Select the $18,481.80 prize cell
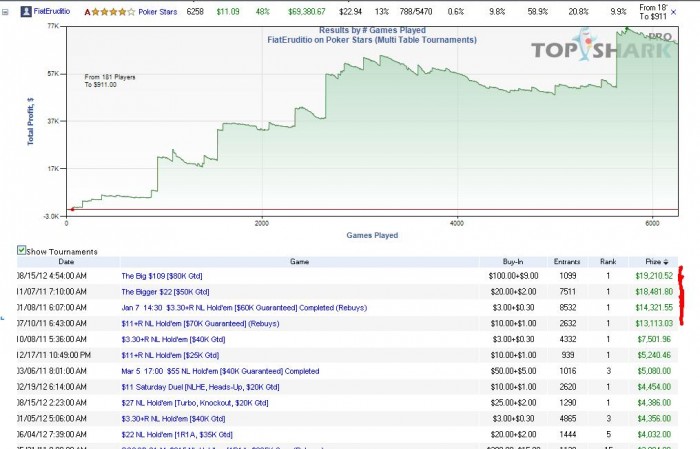Screen dimensions: 700x449 coord(654,292)
